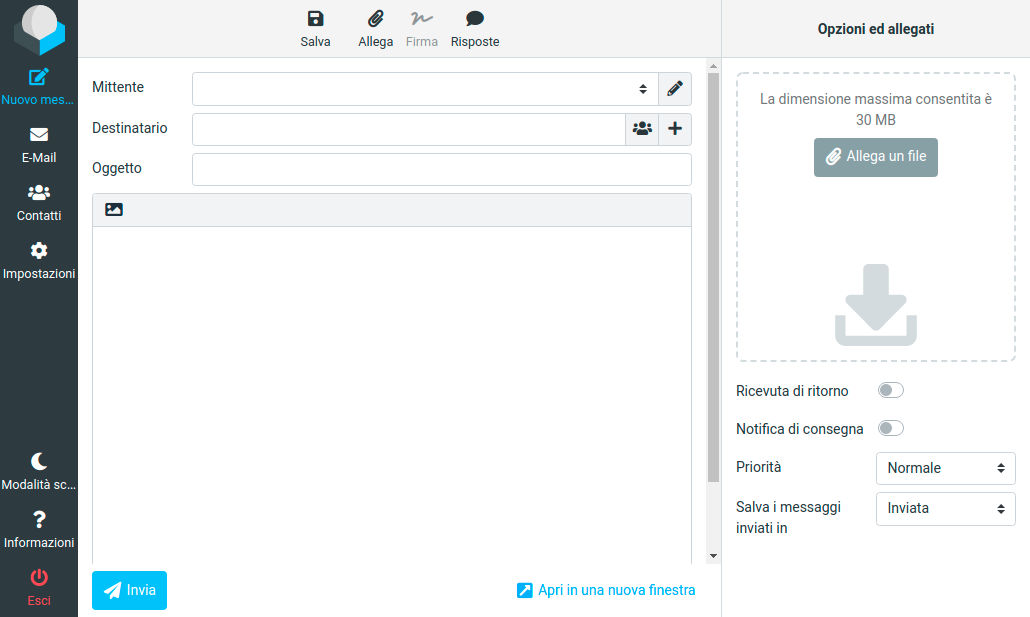Click the Allega paperclip toolbar icon
This screenshot has height=617, width=1030.
375,19
